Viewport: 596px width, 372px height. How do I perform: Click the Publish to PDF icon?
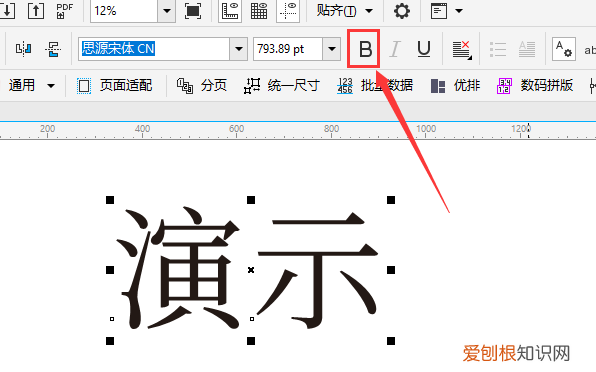coord(64,11)
